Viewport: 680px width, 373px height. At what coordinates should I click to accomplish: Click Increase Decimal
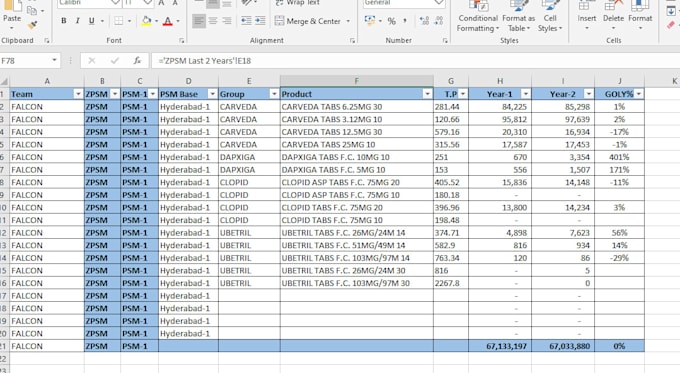[424, 21]
